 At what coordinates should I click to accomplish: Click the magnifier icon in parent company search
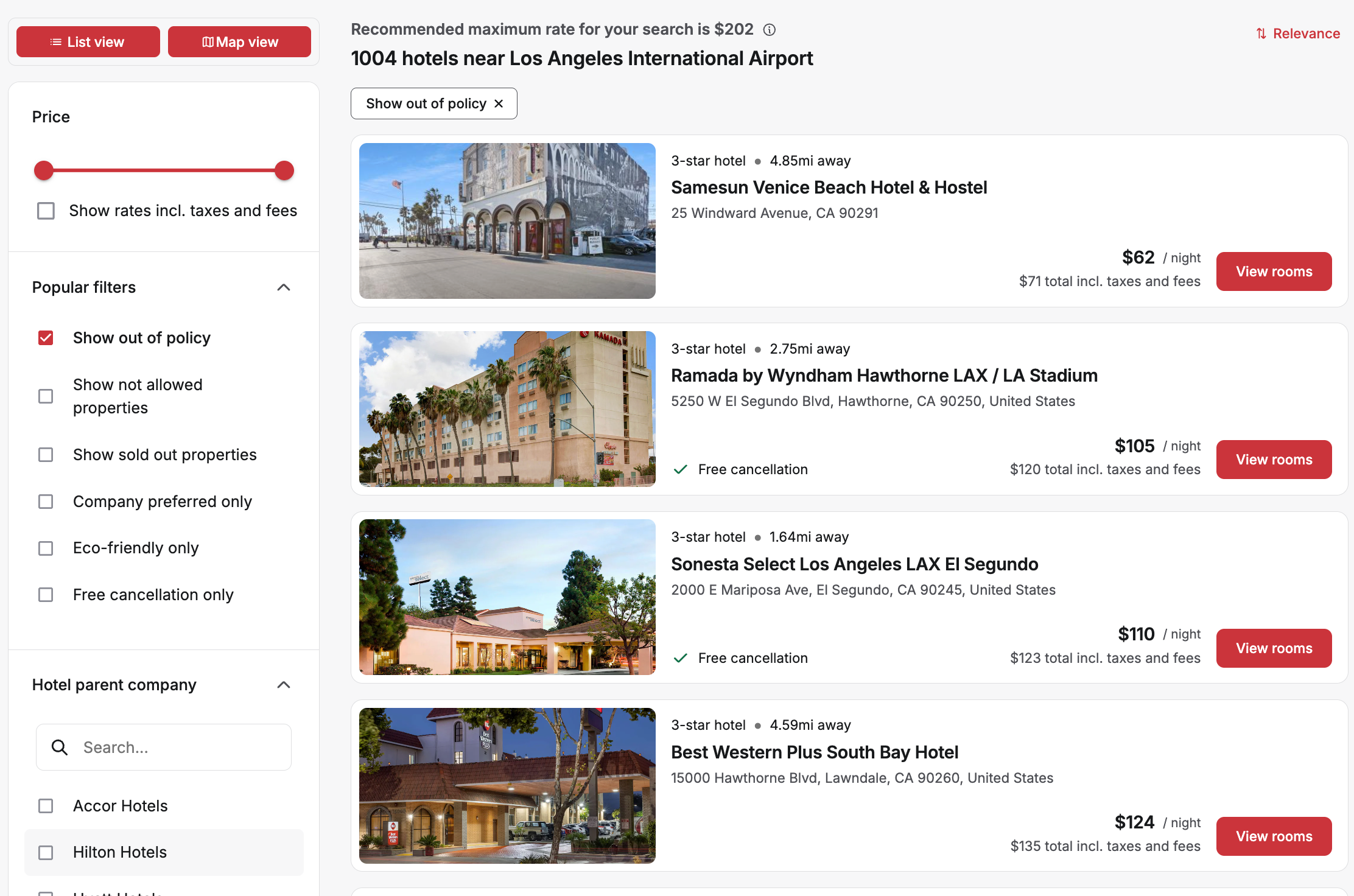coord(60,747)
